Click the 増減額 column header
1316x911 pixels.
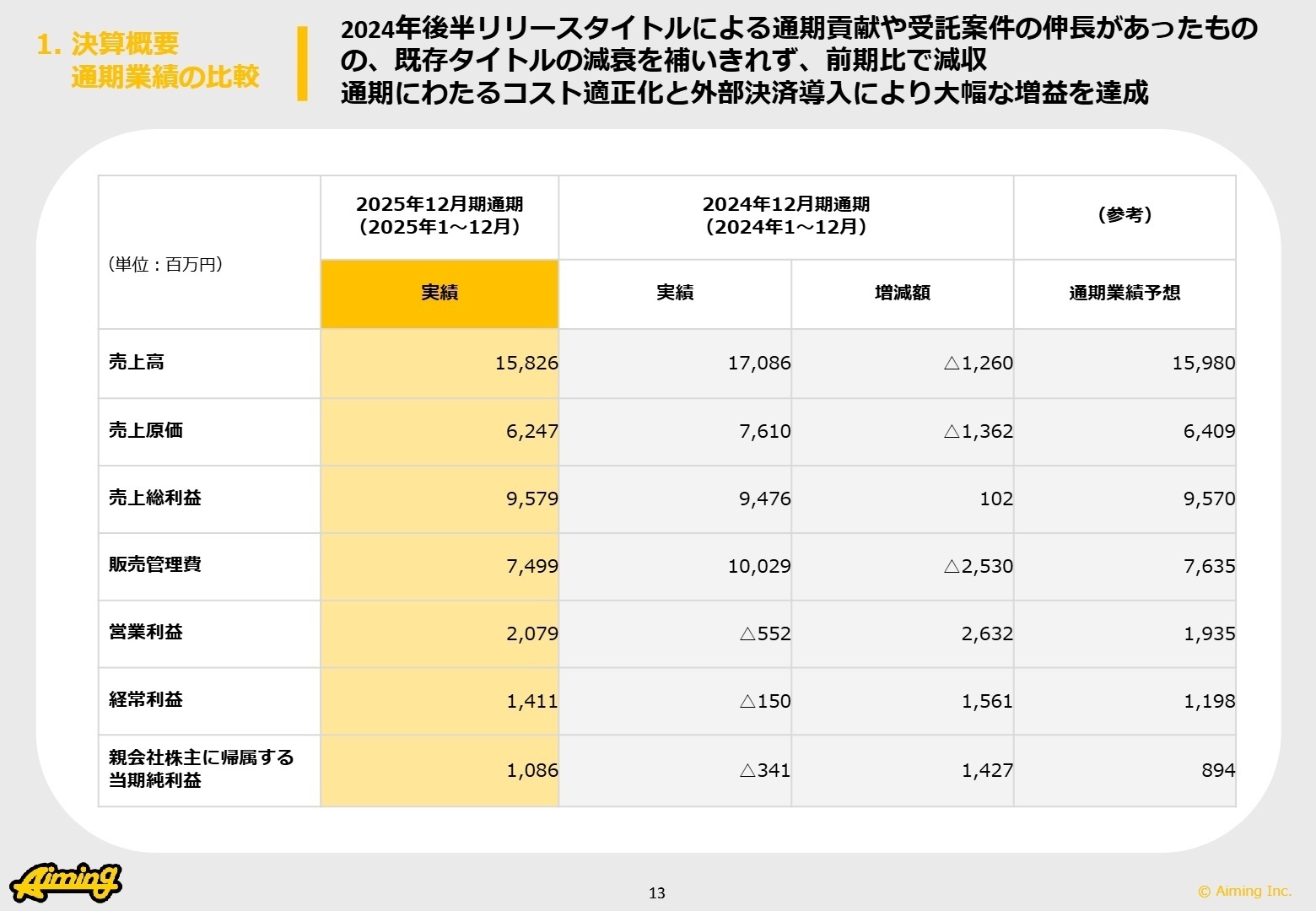tap(902, 294)
